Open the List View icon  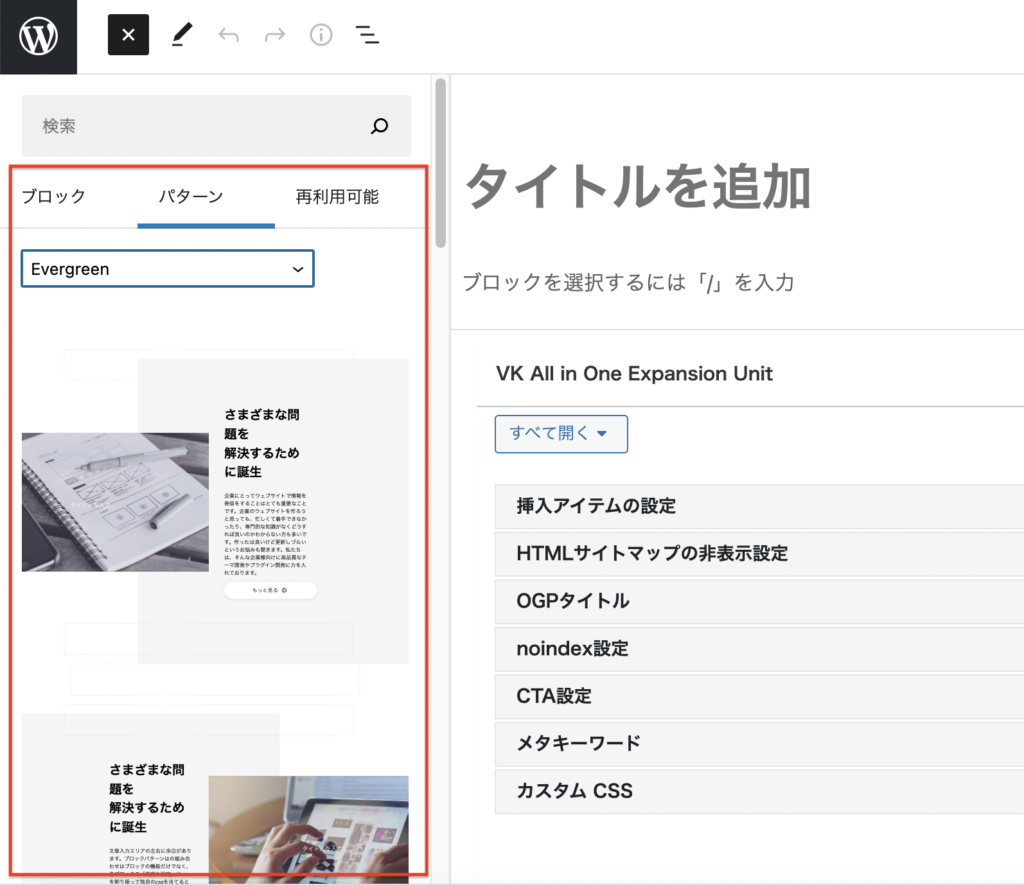coord(367,36)
